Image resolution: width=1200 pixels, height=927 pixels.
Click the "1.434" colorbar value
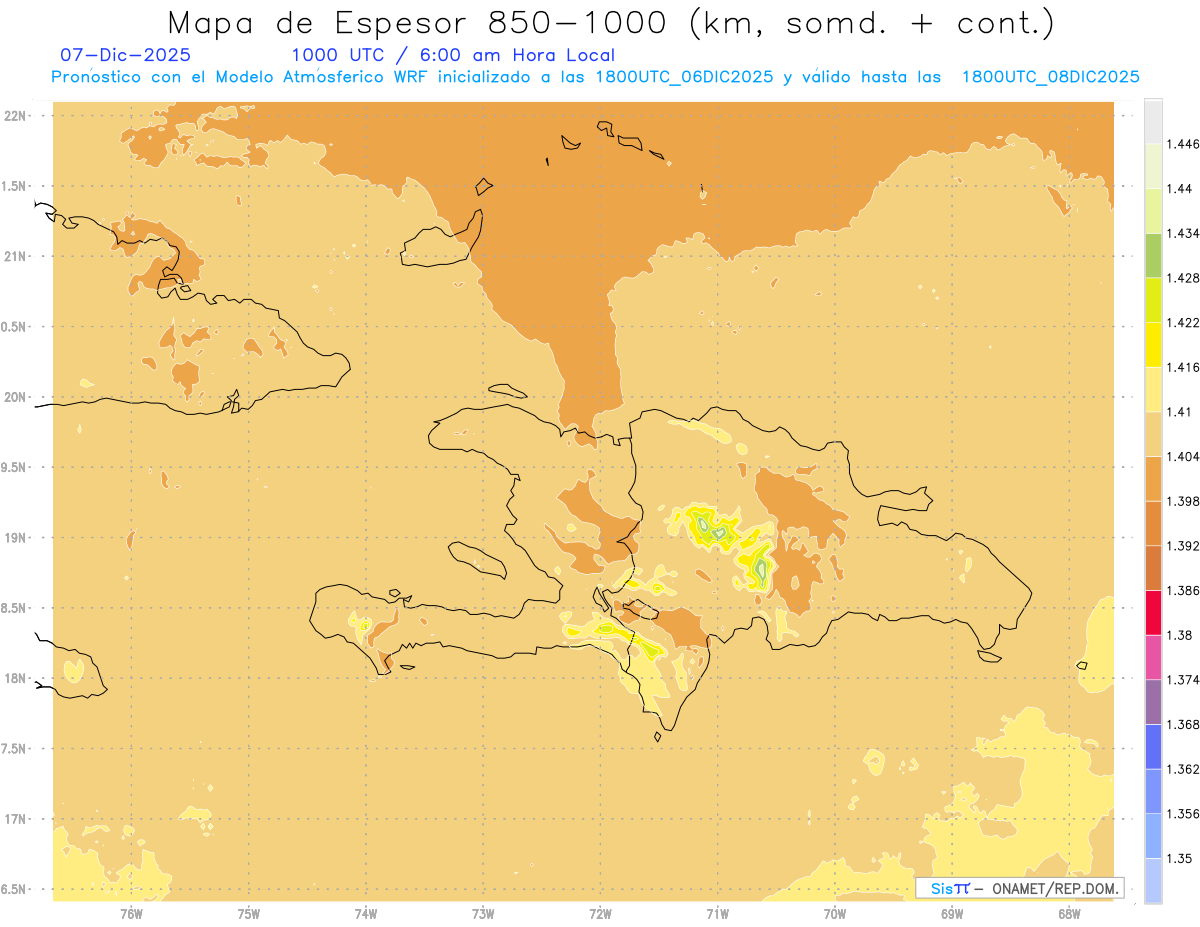[1183, 233]
